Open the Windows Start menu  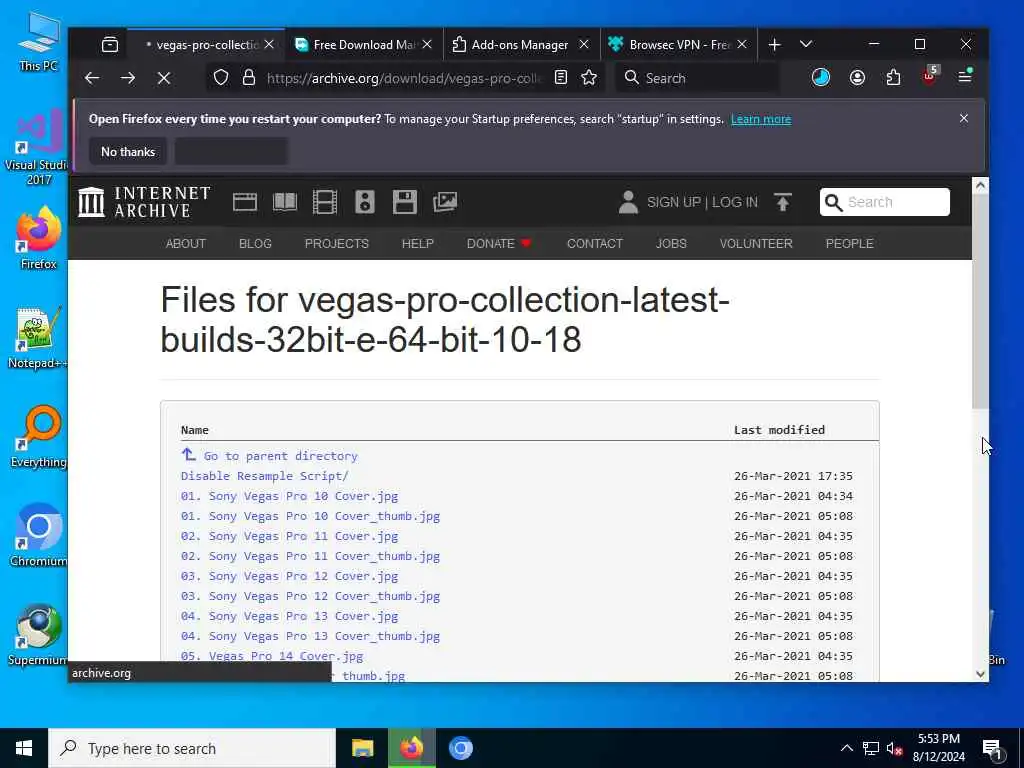tap(24, 748)
